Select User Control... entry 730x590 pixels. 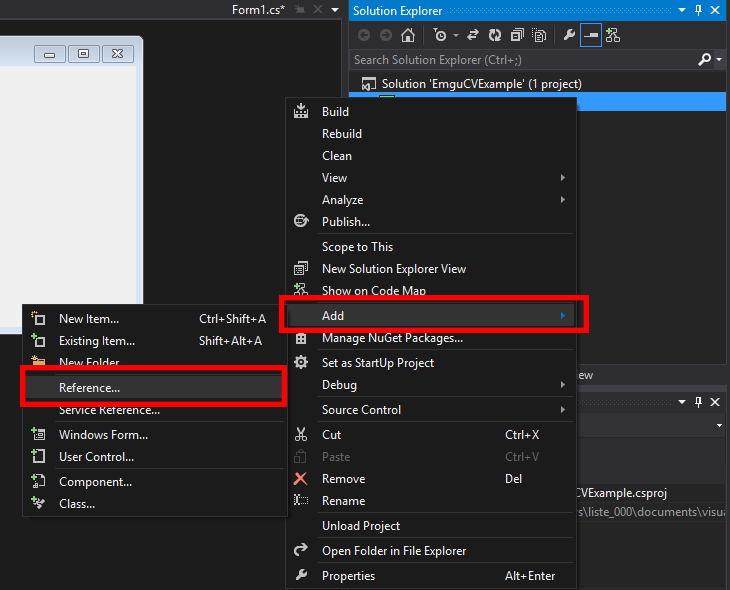tap(155, 457)
